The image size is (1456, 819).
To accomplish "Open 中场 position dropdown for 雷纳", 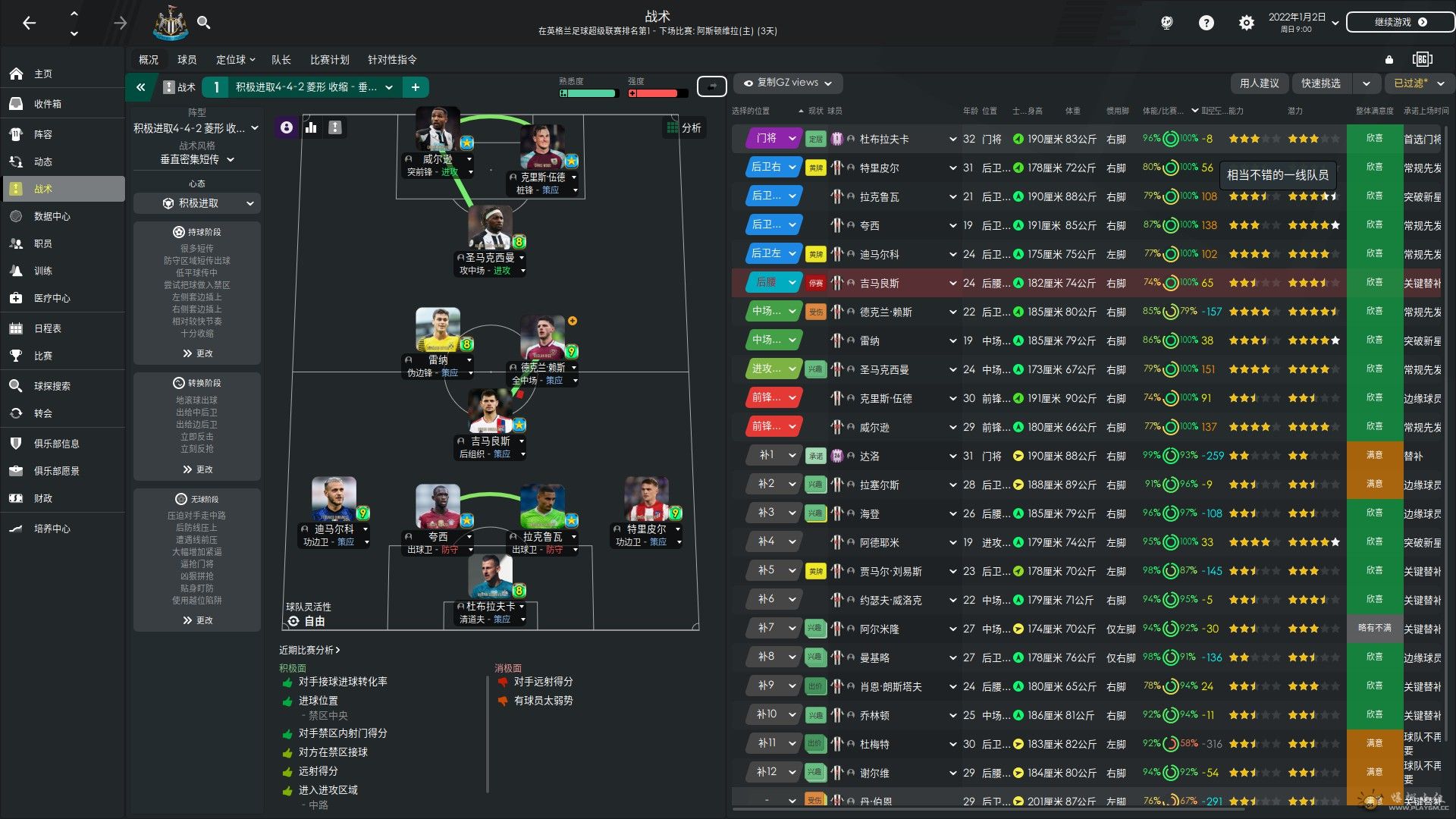I will [773, 340].
